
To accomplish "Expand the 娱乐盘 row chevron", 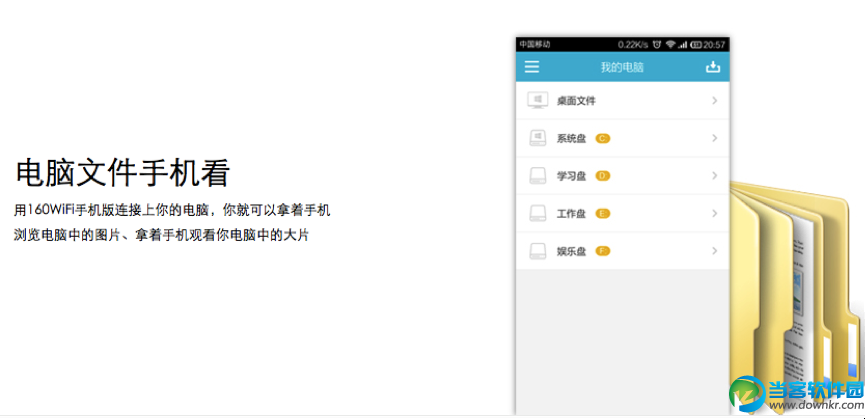I will (714, 251).
